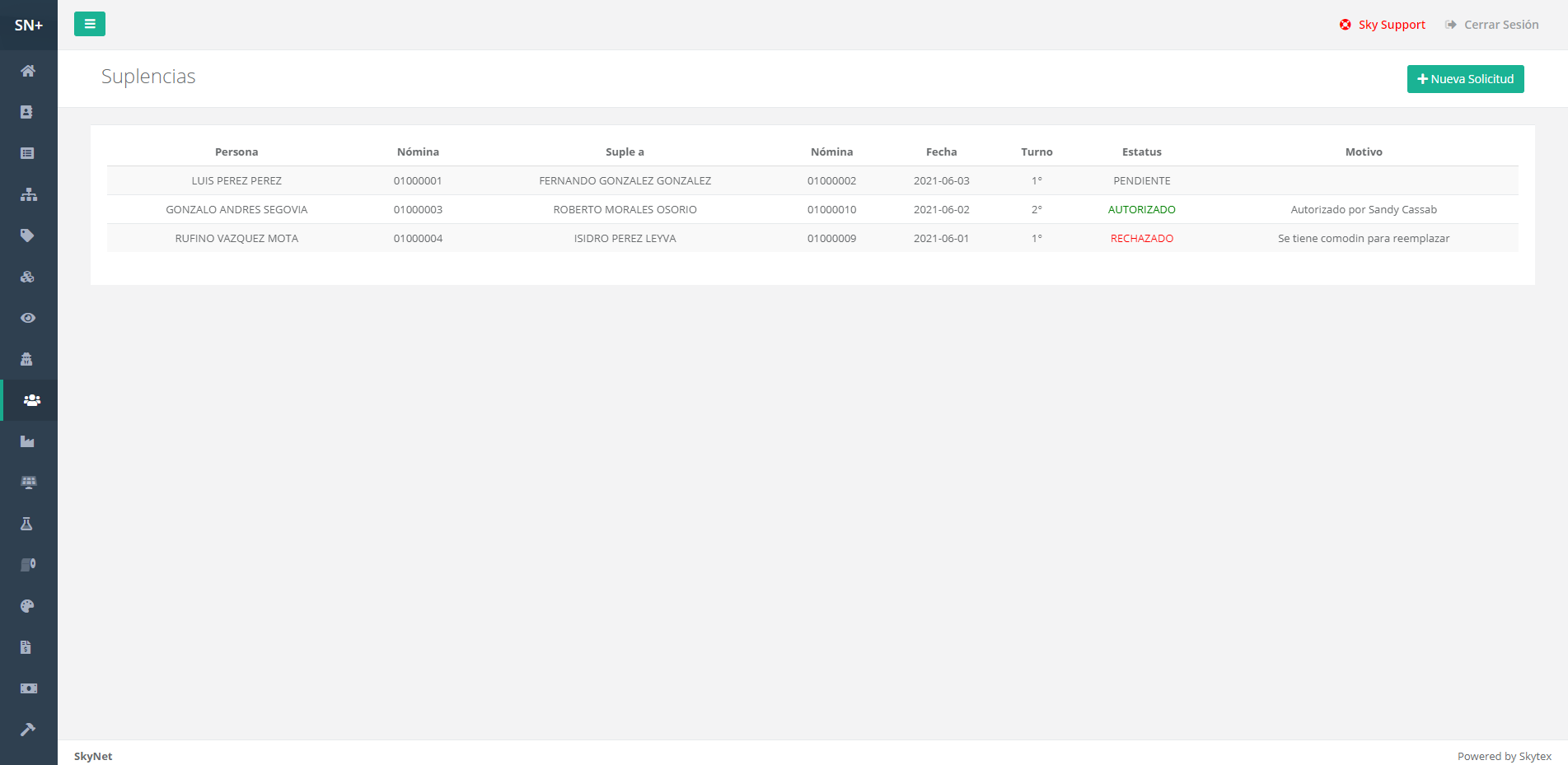Image resolution: width=1568 pixels, height=765 pixels.
Task: Click 'Autorizado por Sandy Cassab' reason
Action: [x=1364, y=210]
